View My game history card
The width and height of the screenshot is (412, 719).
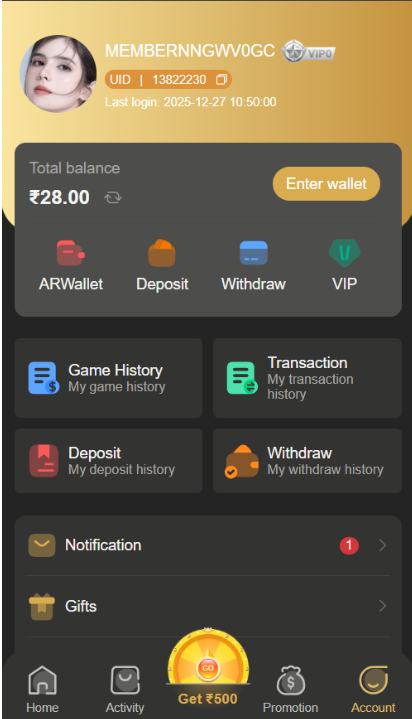109,378
